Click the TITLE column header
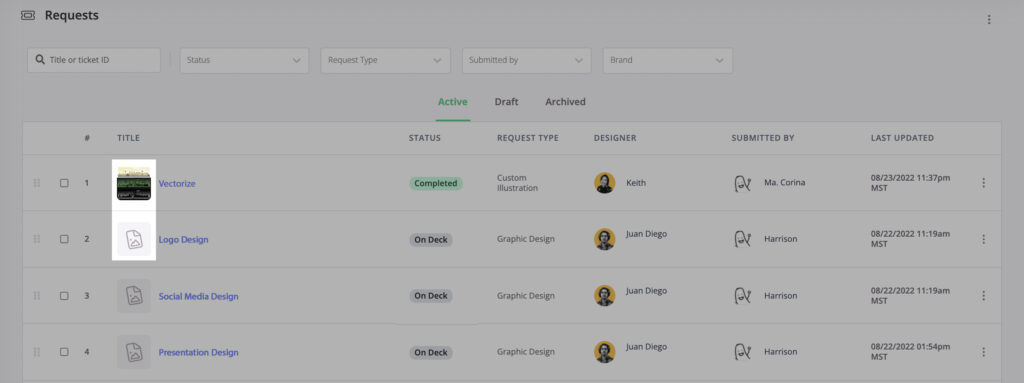Viewport: 1024px width, 383px height. 129,138
